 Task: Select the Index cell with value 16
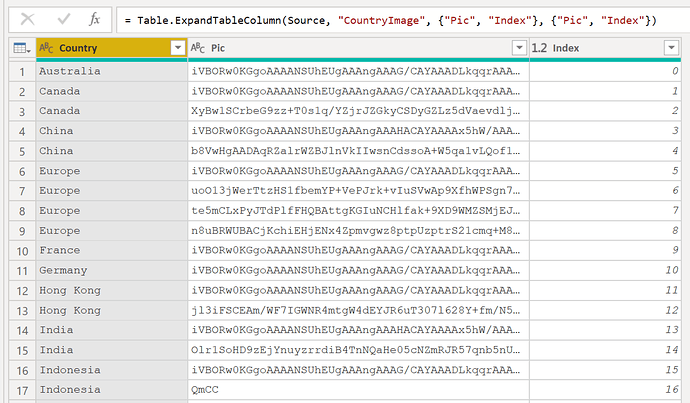point(605,390)
